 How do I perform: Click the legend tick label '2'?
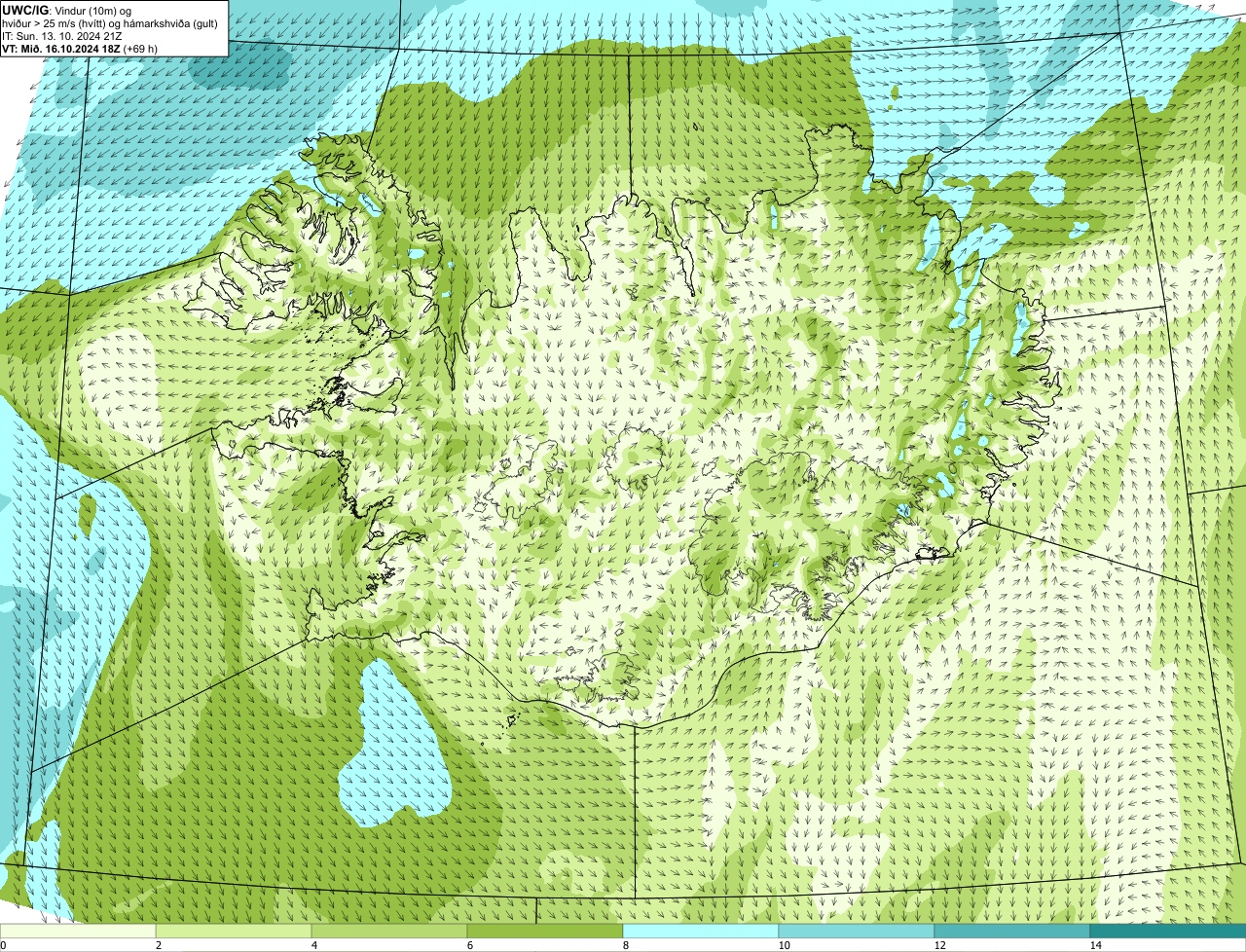158,945
